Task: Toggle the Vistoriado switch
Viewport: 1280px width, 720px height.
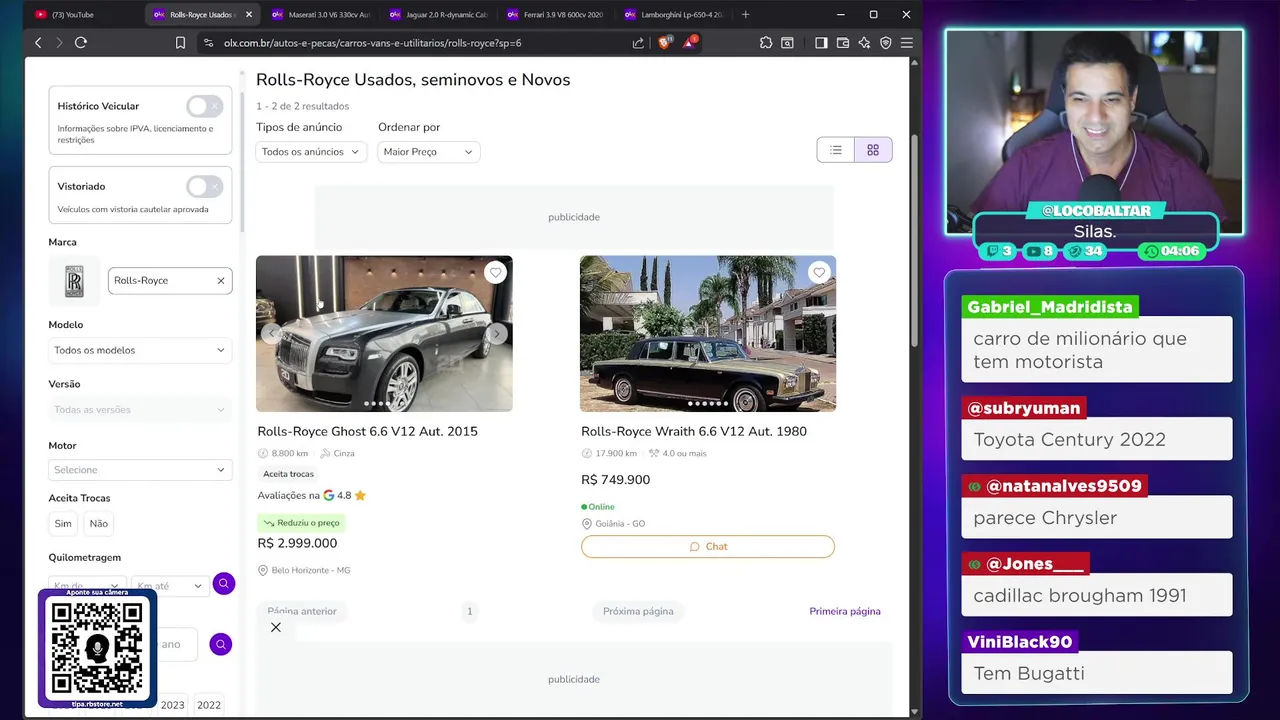Action: pyautogui.click(x=204, y=186)
